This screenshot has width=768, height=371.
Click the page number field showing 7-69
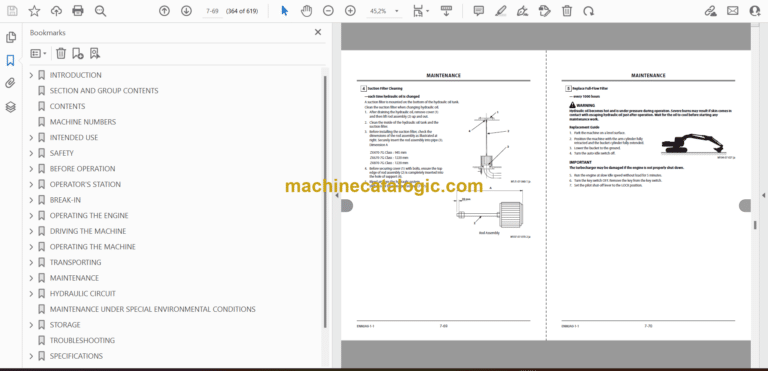click(x=212, y=11)
